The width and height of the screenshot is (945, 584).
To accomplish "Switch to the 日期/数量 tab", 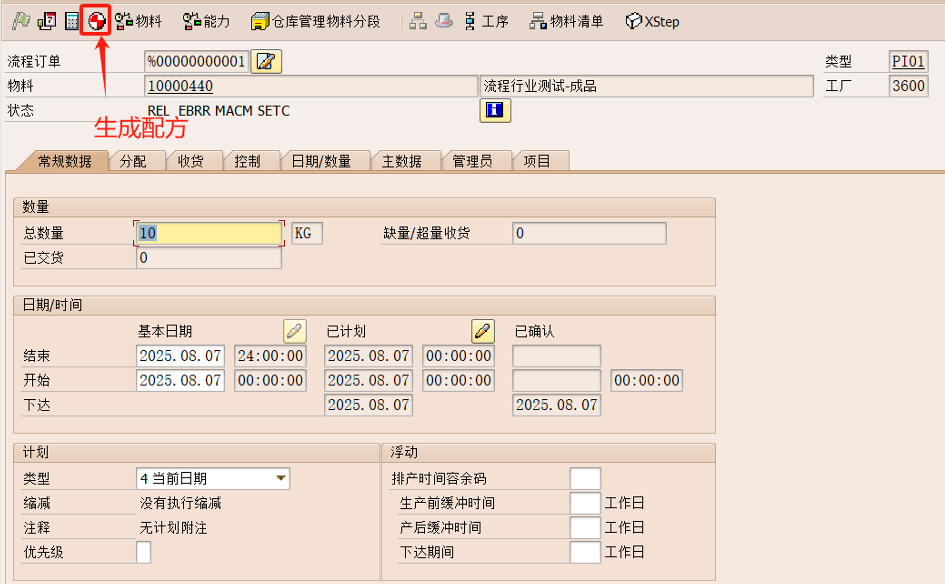I will (x=321, y=161).
